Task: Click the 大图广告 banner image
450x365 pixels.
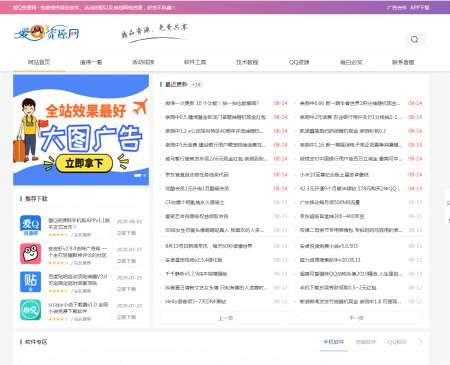Action: point(81,130)
